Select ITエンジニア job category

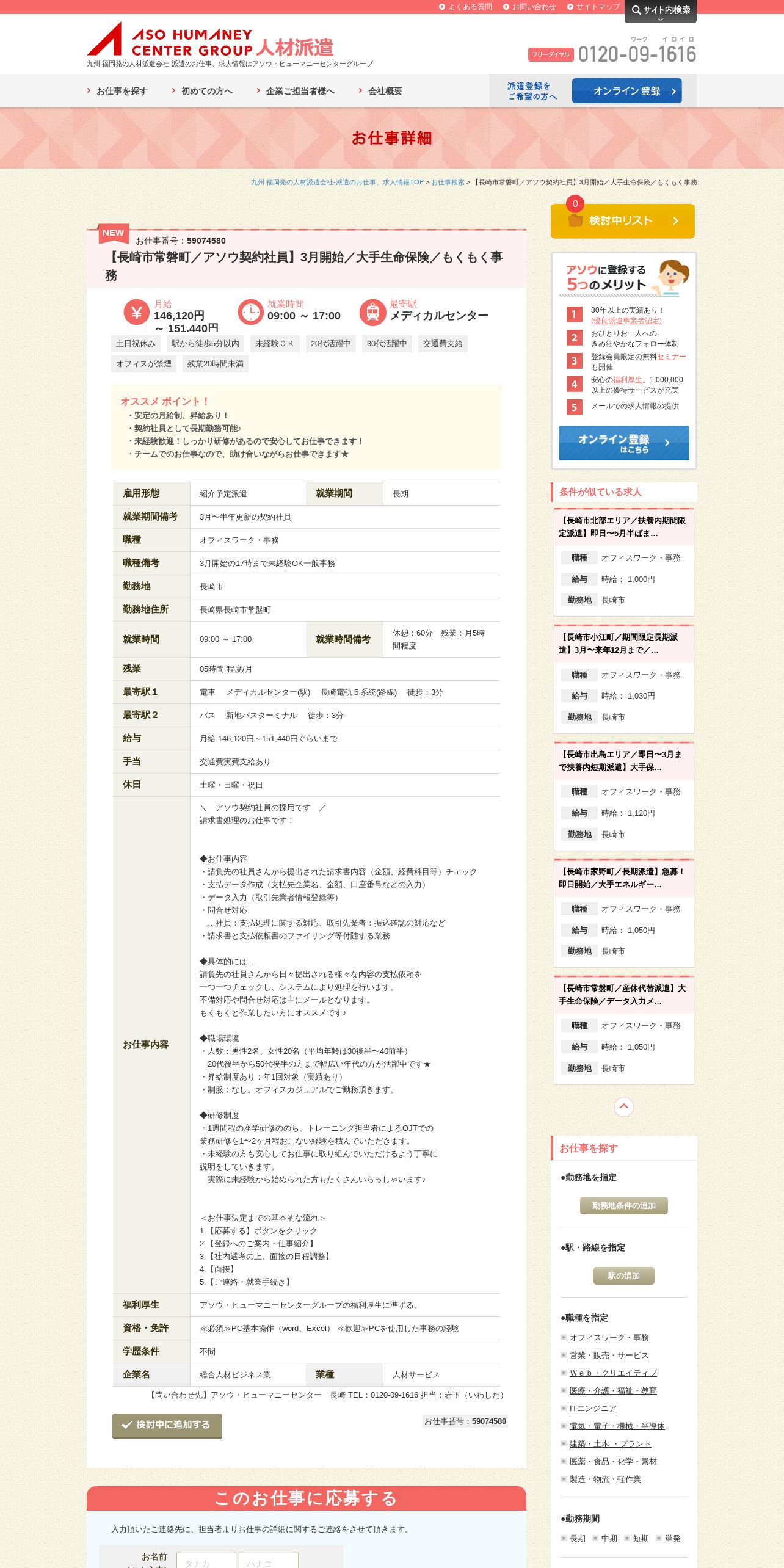click(x=592, y=1408)
